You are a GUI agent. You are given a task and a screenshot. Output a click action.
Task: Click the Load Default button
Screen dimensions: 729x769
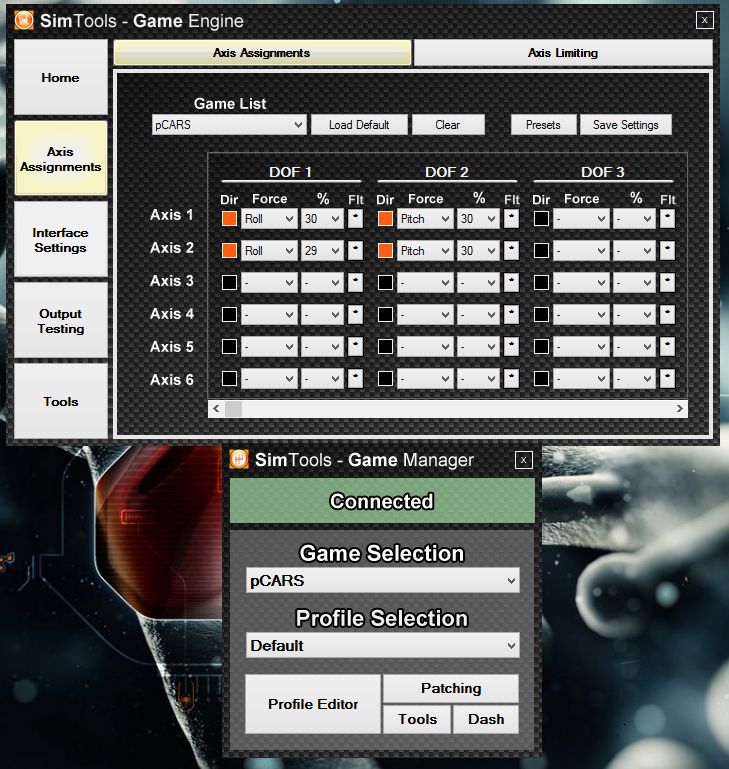coord(359,125)
